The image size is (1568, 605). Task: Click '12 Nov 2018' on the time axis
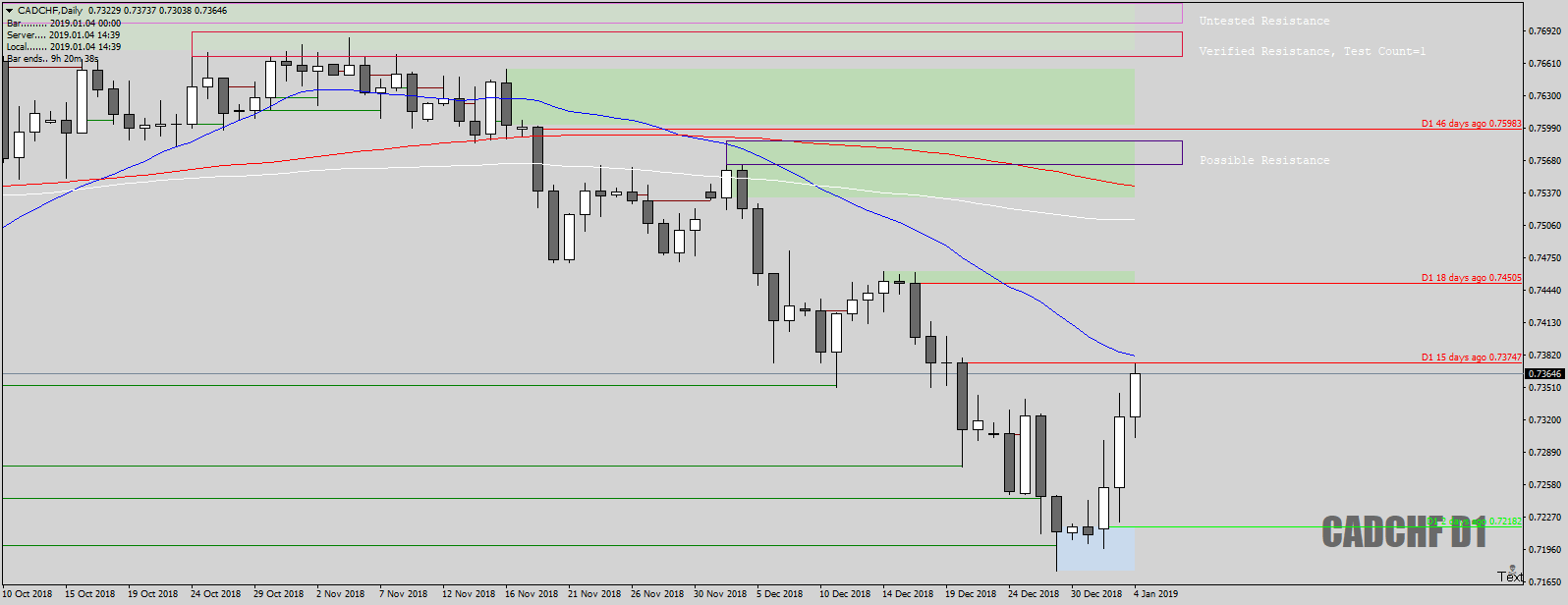(468, 594)
